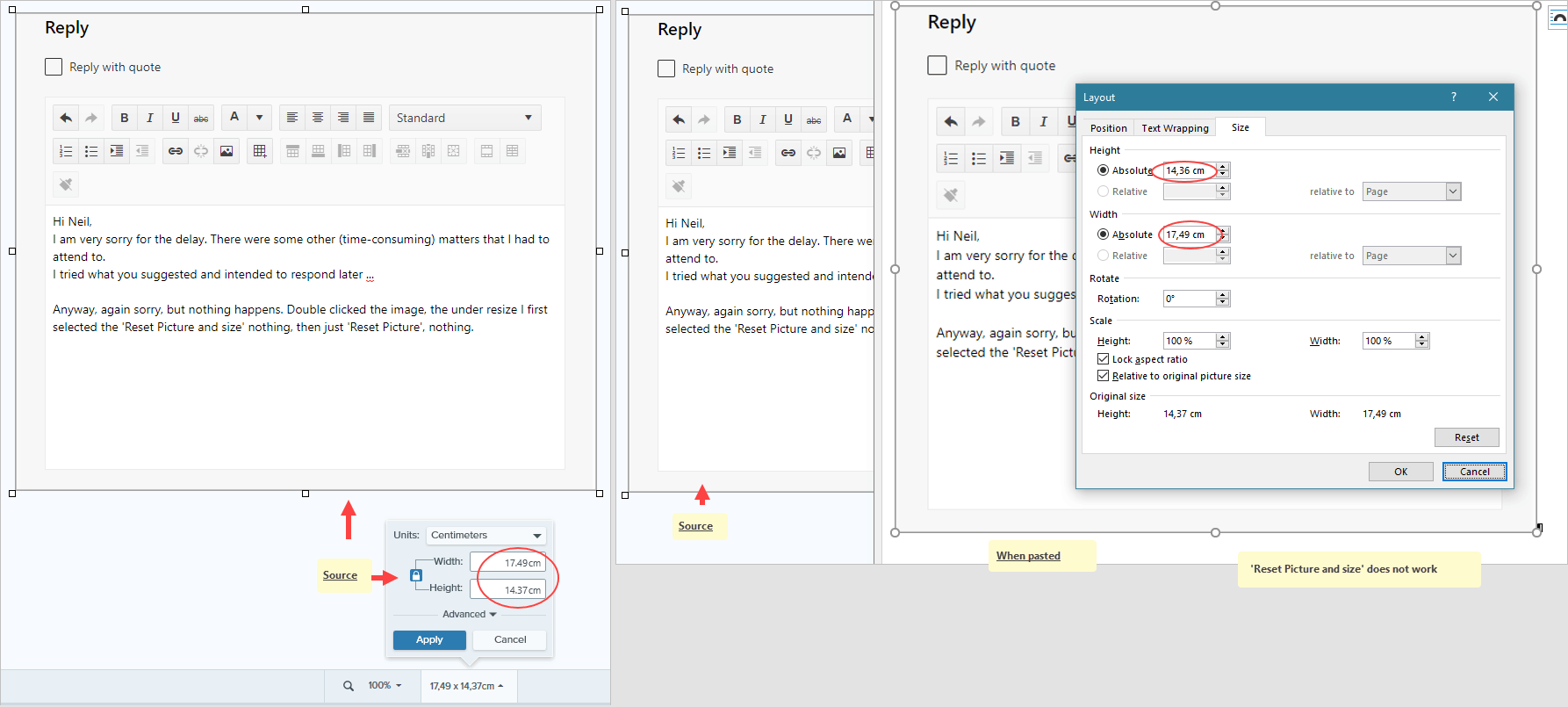This screenshot has width=1568, height=707.
Task: Expand Advanced options in resize popup
Action: (469, 614)
